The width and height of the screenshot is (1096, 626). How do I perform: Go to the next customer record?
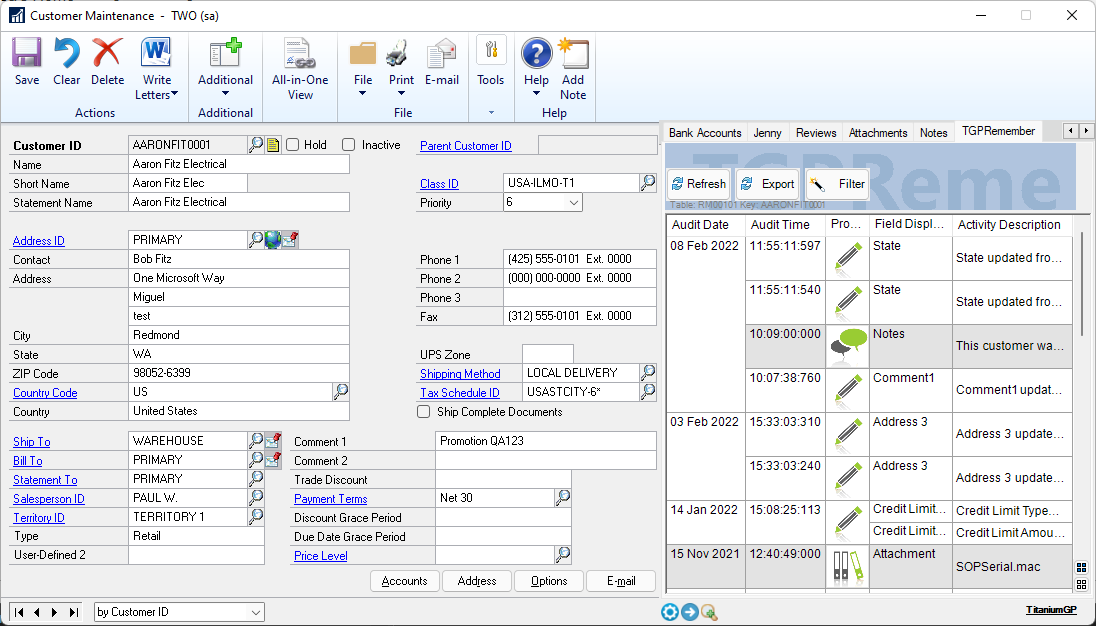[55, 612]
